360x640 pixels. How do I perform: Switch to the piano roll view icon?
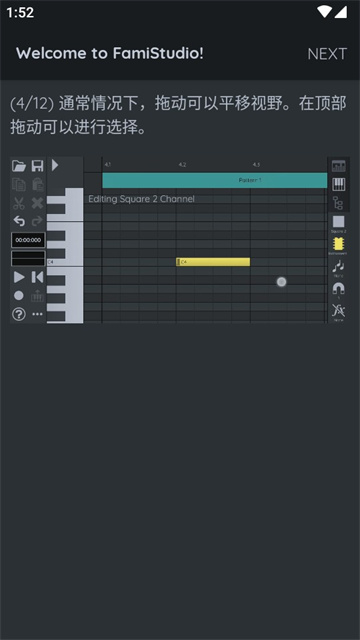click(x=338, y=184)
